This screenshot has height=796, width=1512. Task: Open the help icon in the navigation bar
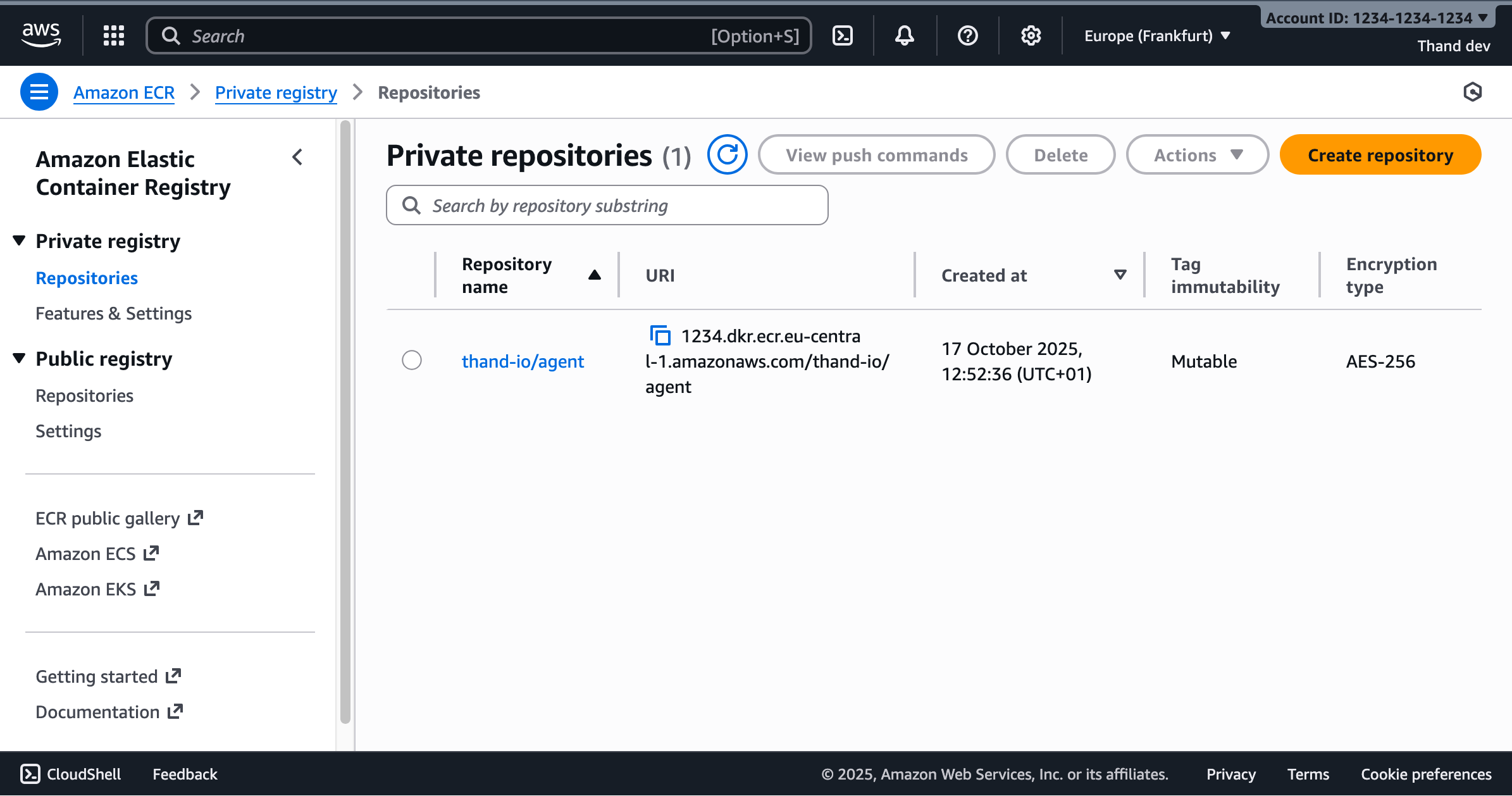pyautogui.click(x=967, y=35)
